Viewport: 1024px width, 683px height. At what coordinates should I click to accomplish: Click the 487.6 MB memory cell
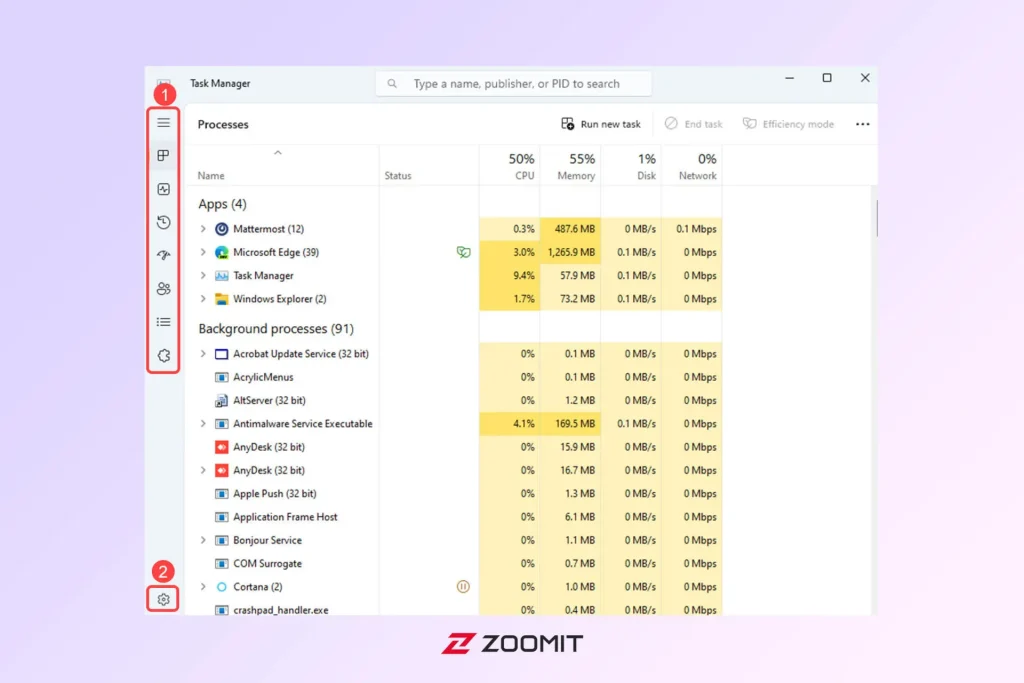pos(570,229)
